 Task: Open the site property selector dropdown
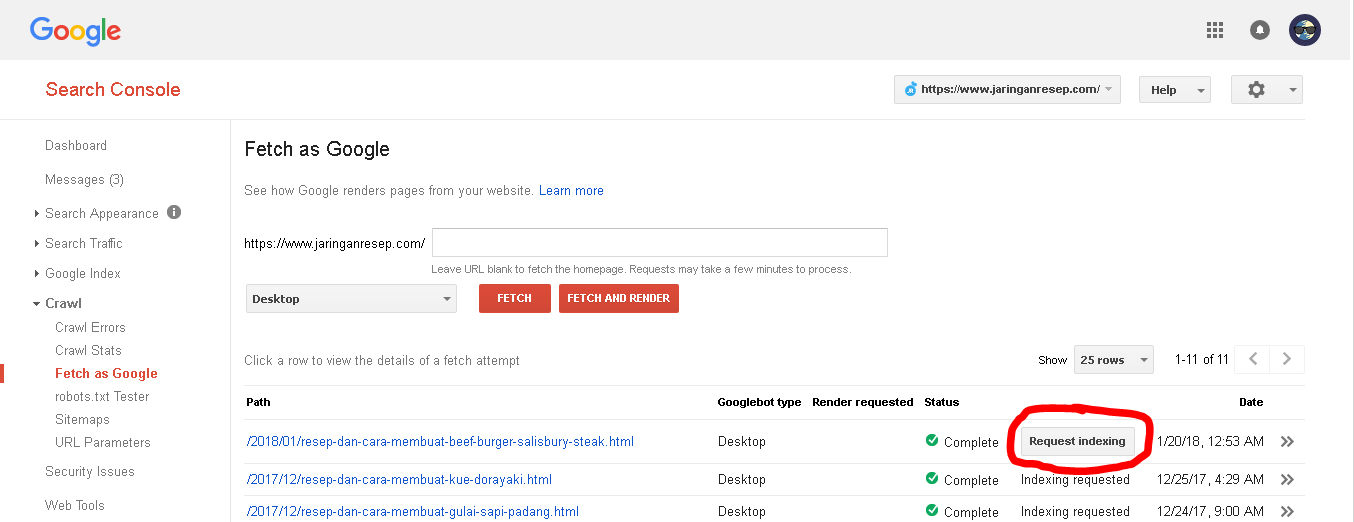[1007, 89]
